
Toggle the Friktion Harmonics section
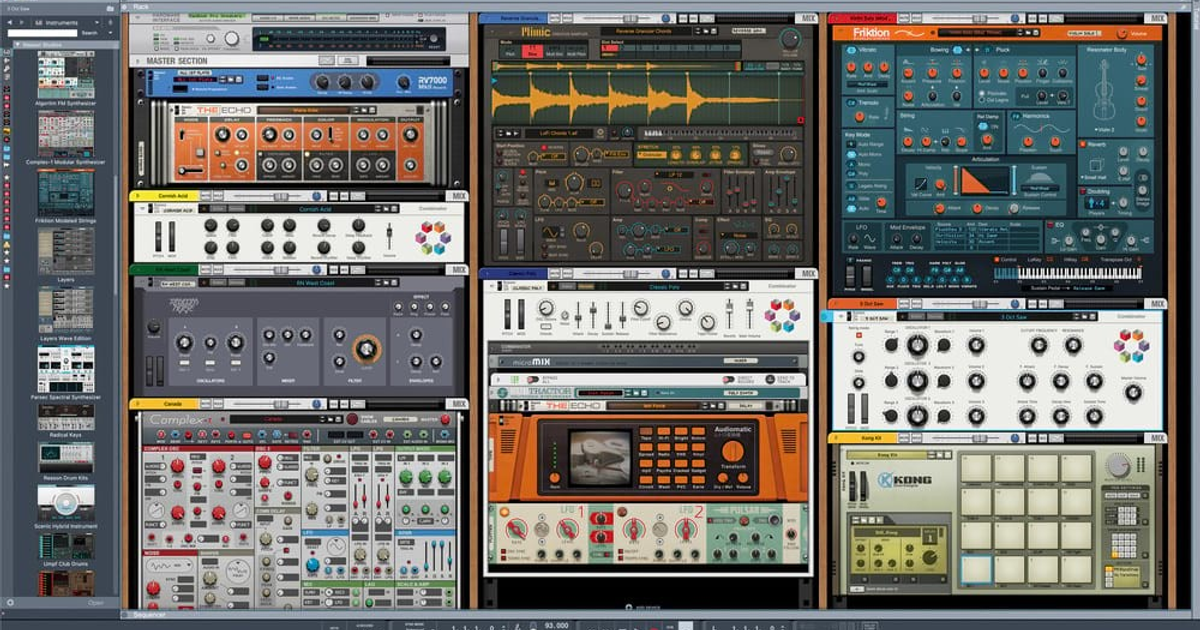(x=1014, y=116)
